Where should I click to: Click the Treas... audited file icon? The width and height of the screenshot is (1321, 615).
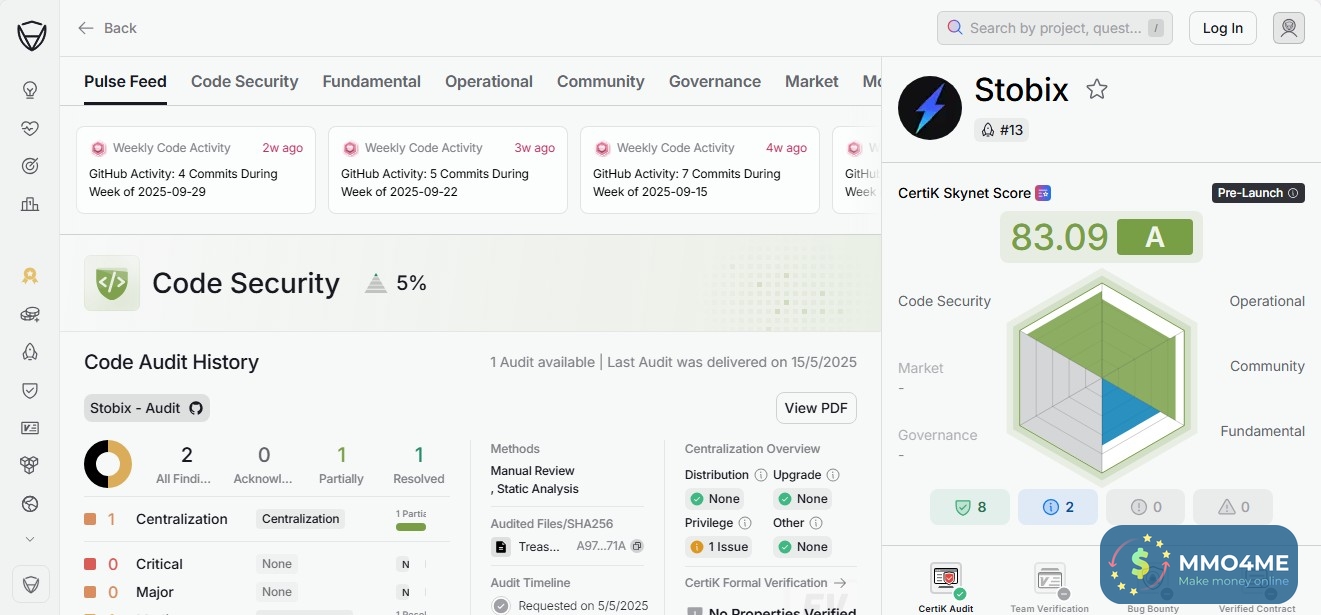502,547
